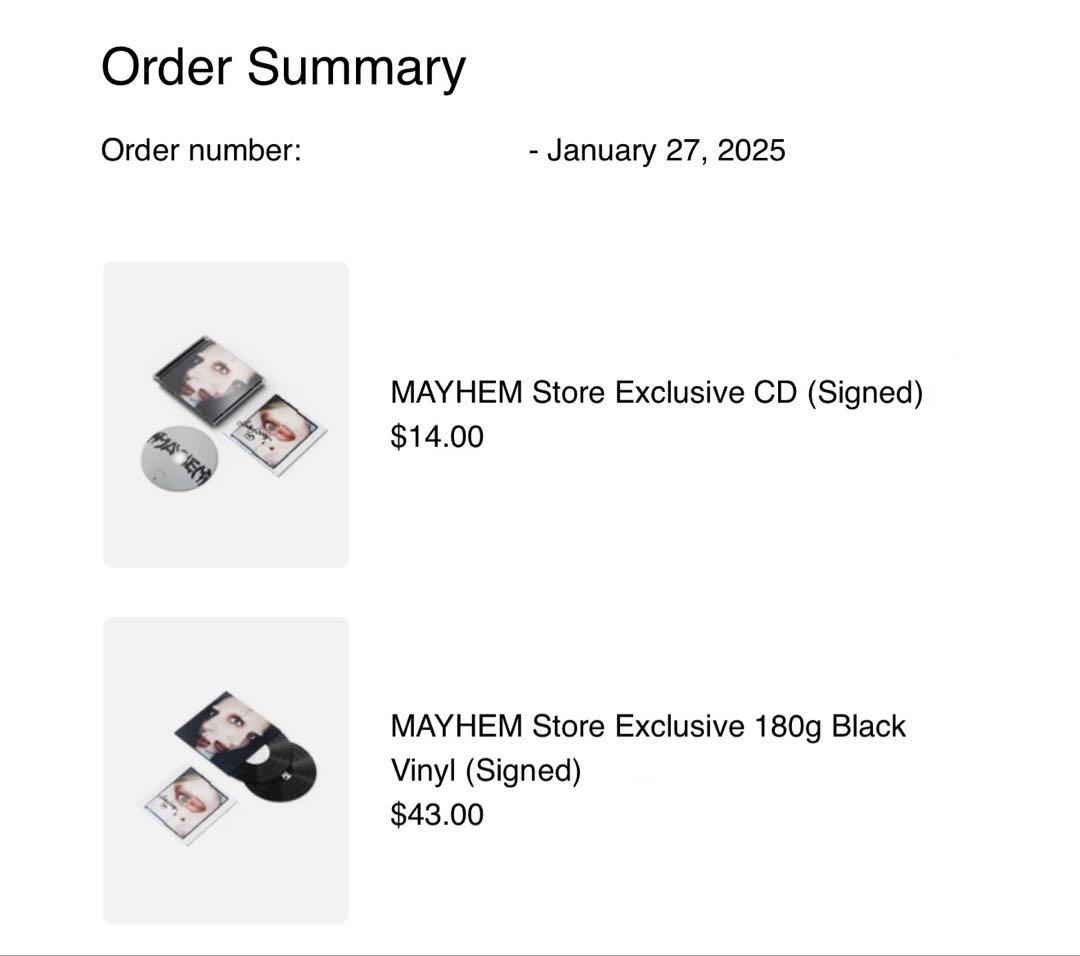This screenshot has width=1080, height=956.
Task: Click the Order Summary heading
Action: point(283,67)
